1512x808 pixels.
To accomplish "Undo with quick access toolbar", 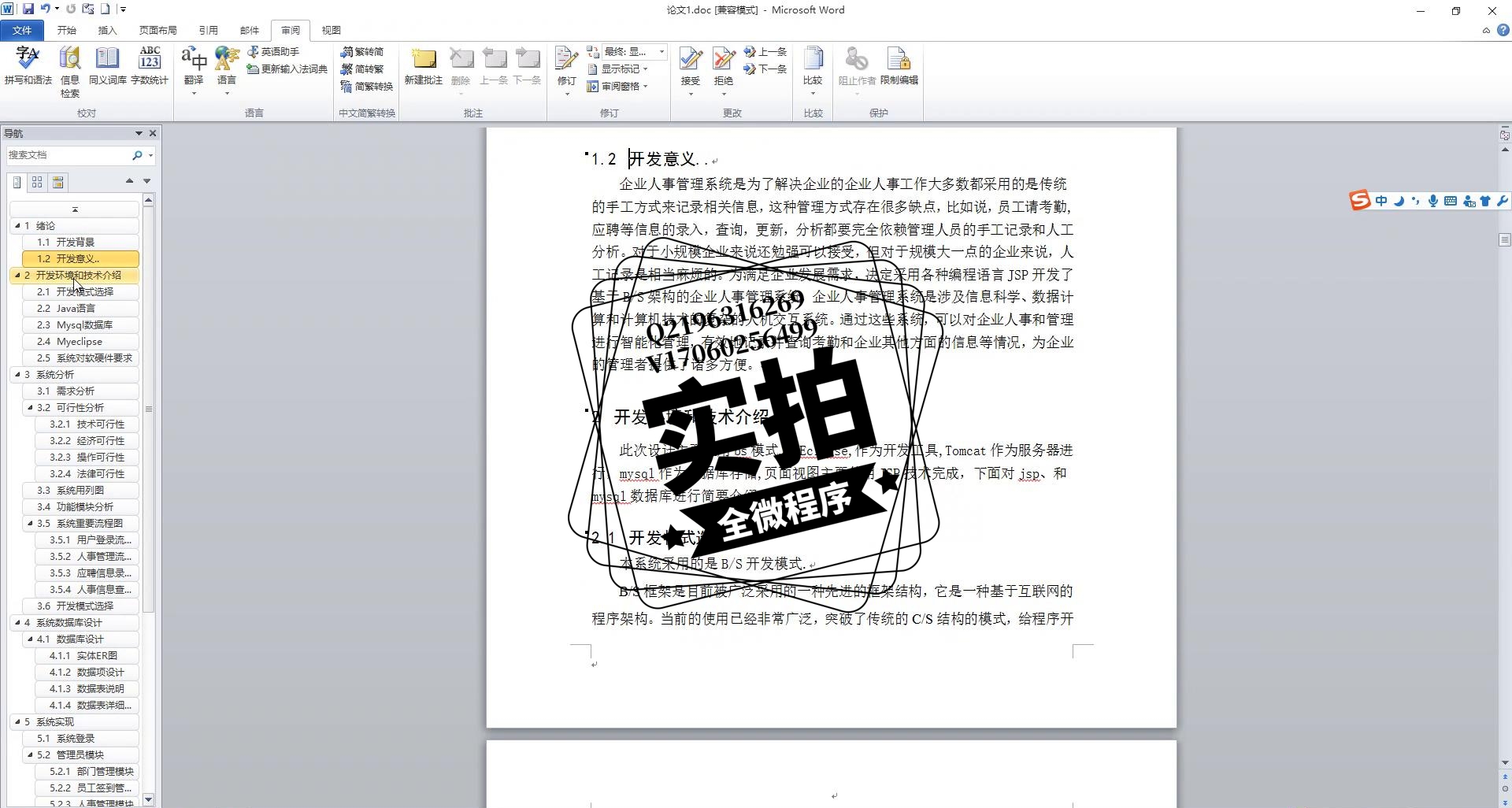I will [x=46, y=9].
